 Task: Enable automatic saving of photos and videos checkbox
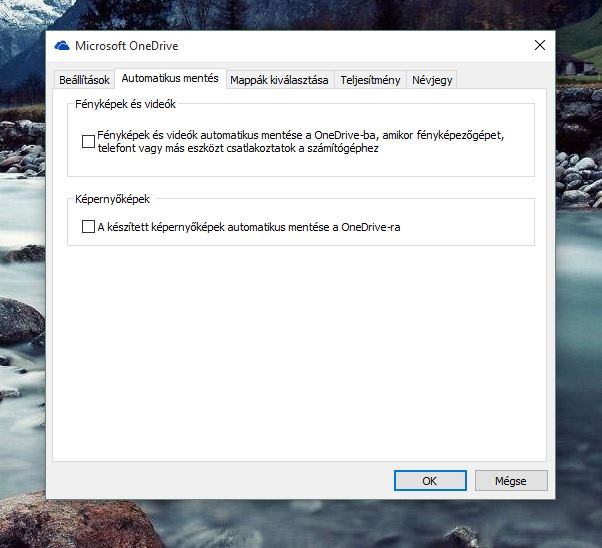pos(88,141)
